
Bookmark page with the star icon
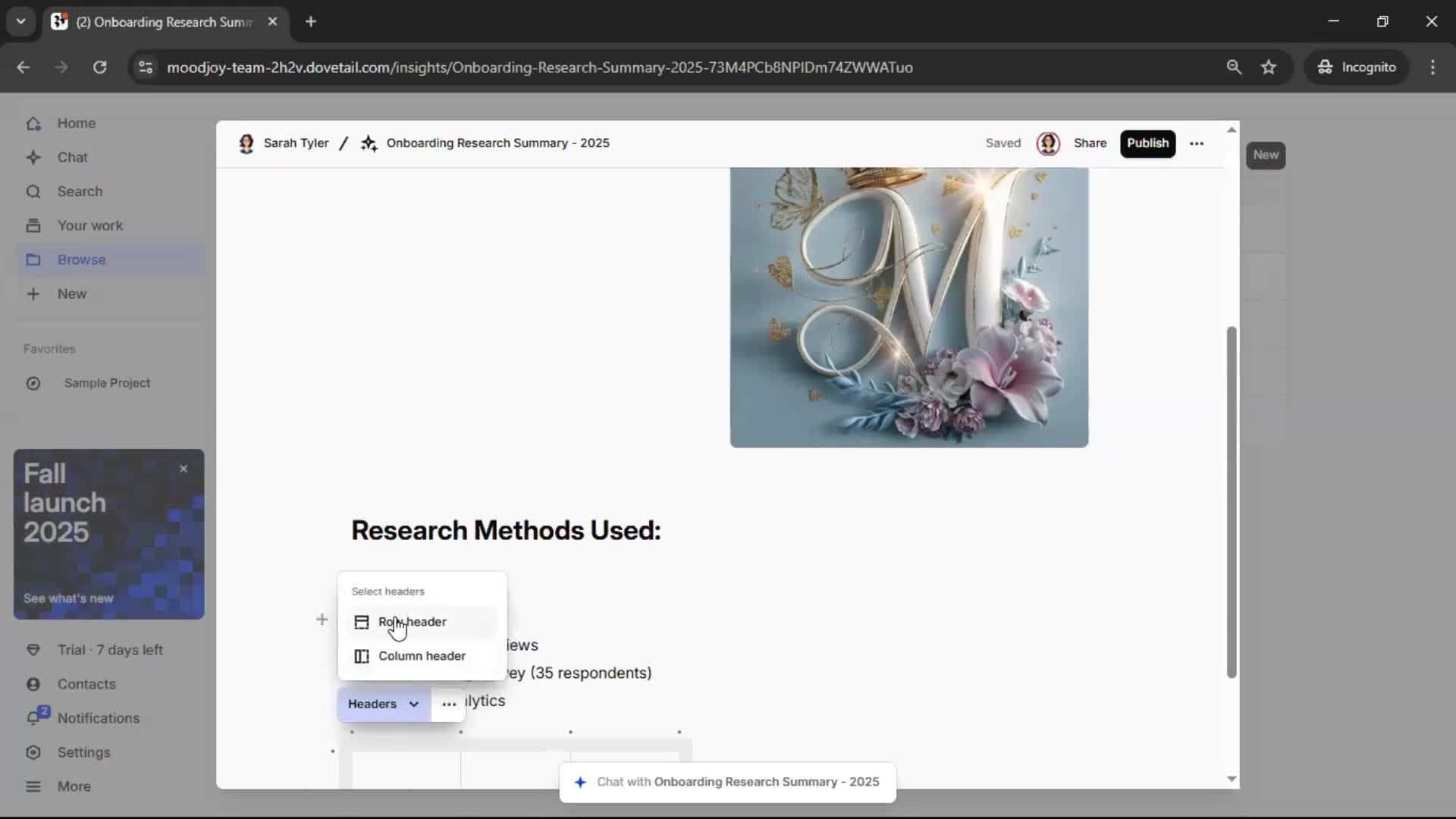[x=1269, y=67]
